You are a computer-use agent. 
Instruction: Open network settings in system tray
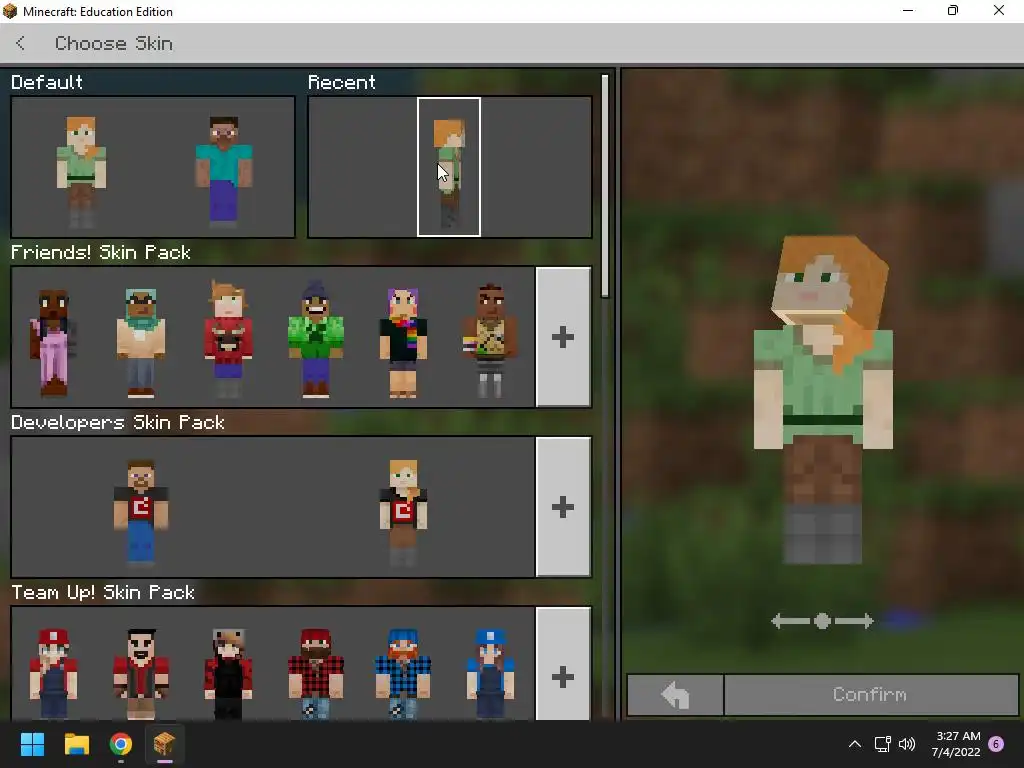pos(882,744)
